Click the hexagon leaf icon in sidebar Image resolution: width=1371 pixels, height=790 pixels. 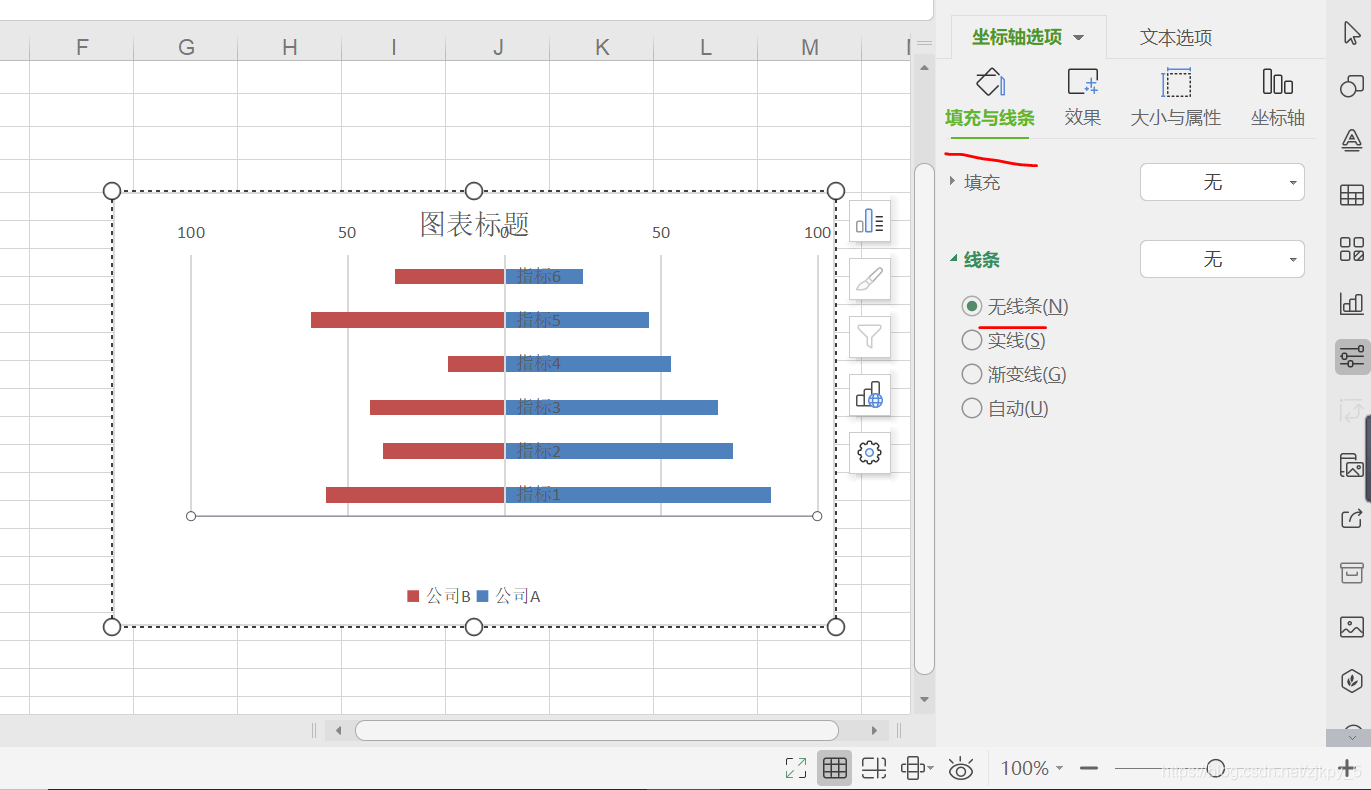coord(1352,681)
